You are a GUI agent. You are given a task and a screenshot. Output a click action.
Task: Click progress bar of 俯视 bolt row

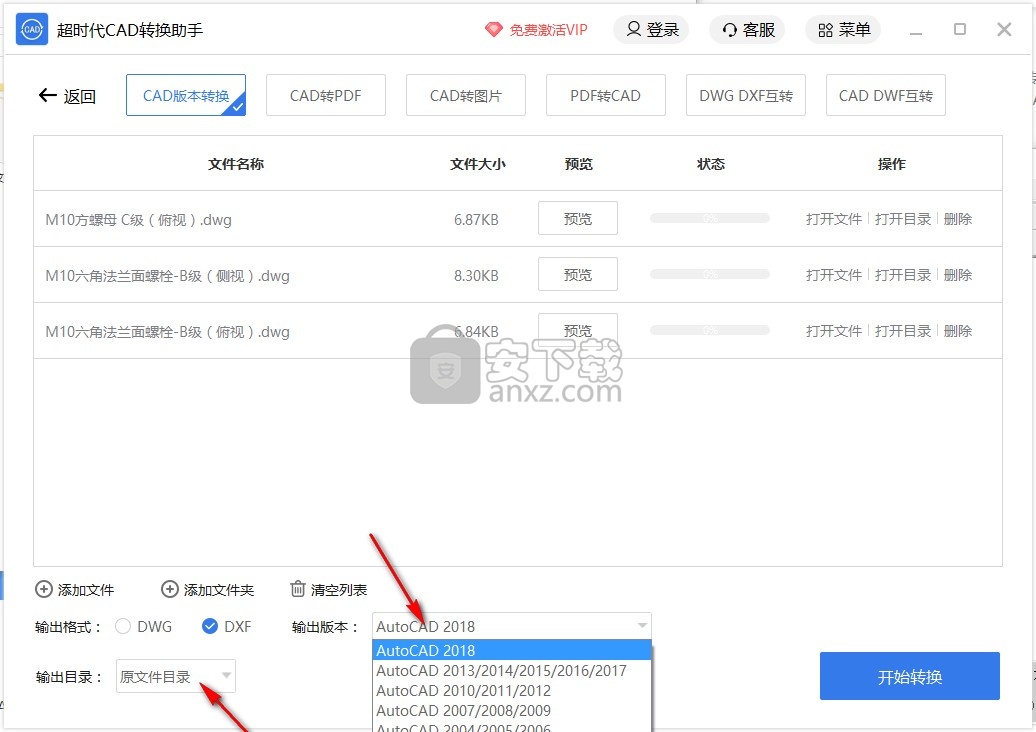(x=710, y=330)
